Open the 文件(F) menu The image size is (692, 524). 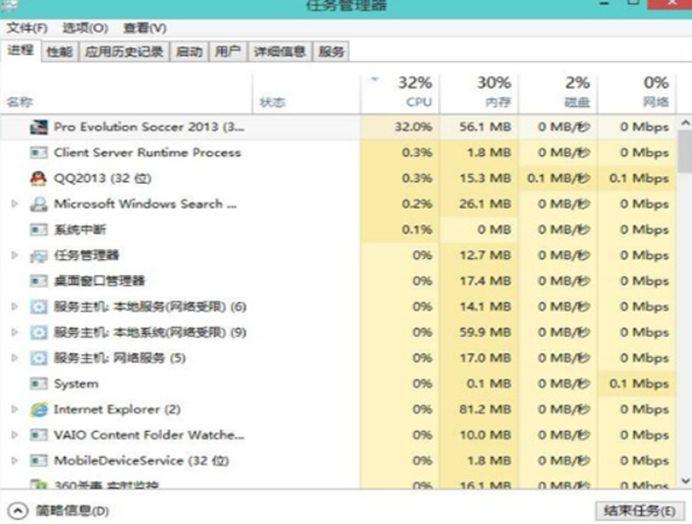(x=27, y=28)
